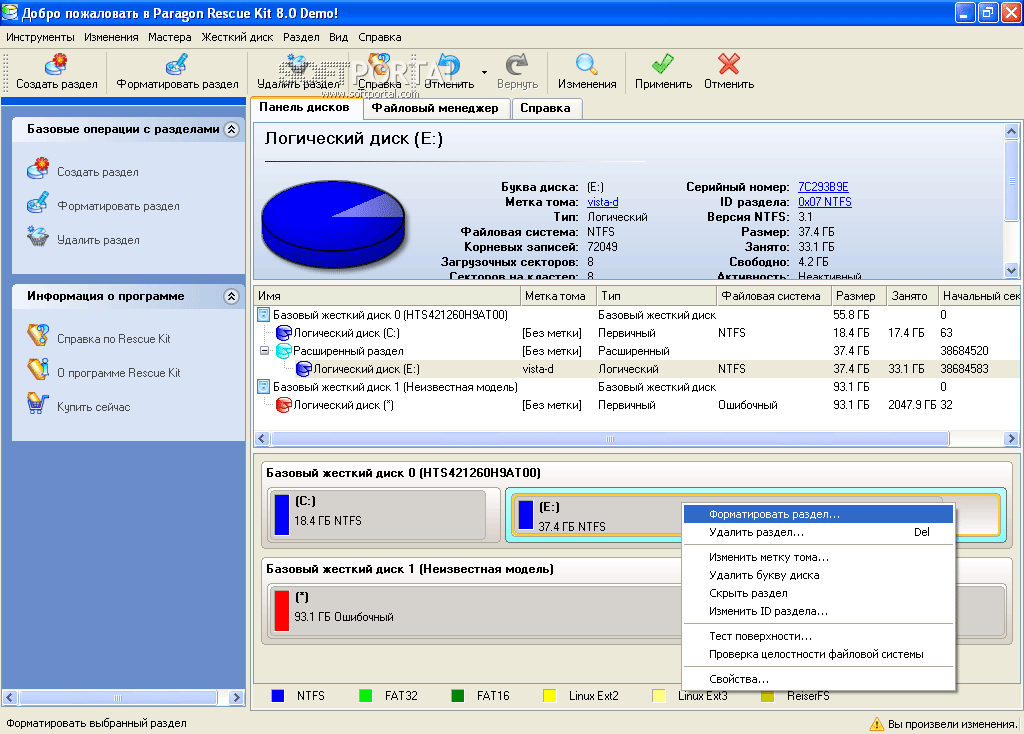The height and width of the screenshot is (734, 1024).
Task: Open the Изменения menu
Action: (111, 37)
